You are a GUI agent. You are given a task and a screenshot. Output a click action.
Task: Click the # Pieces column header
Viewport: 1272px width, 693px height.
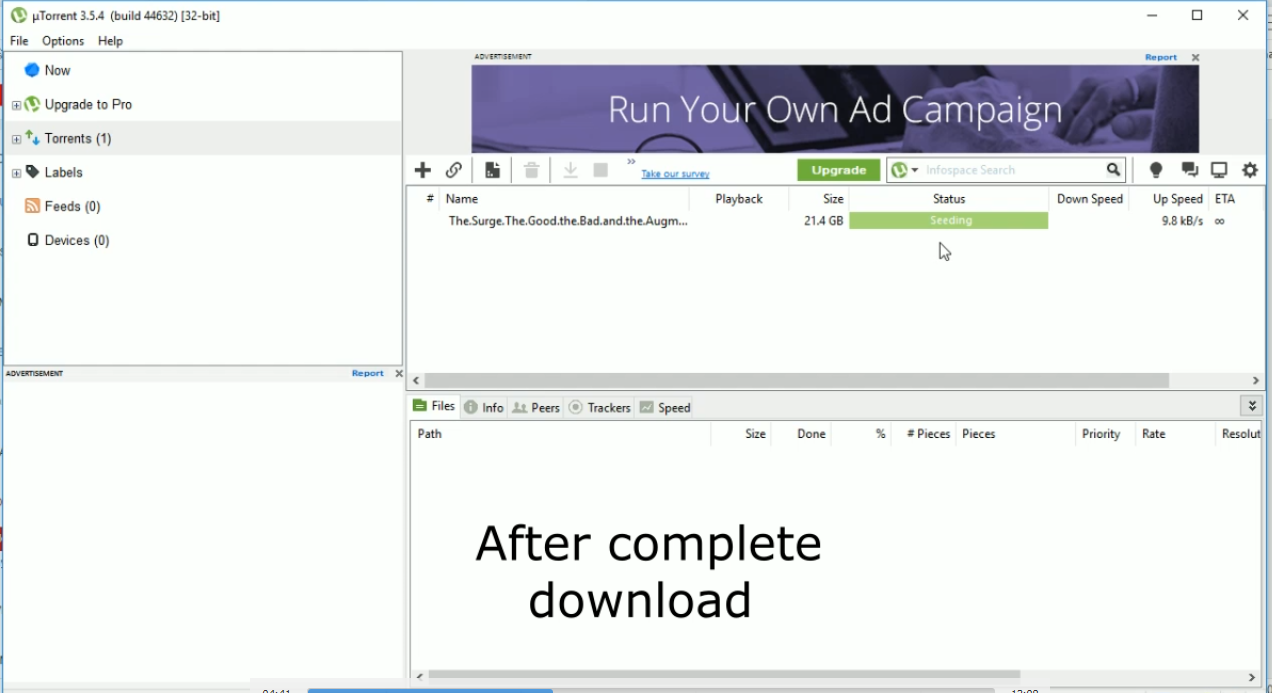click(928, 434)
